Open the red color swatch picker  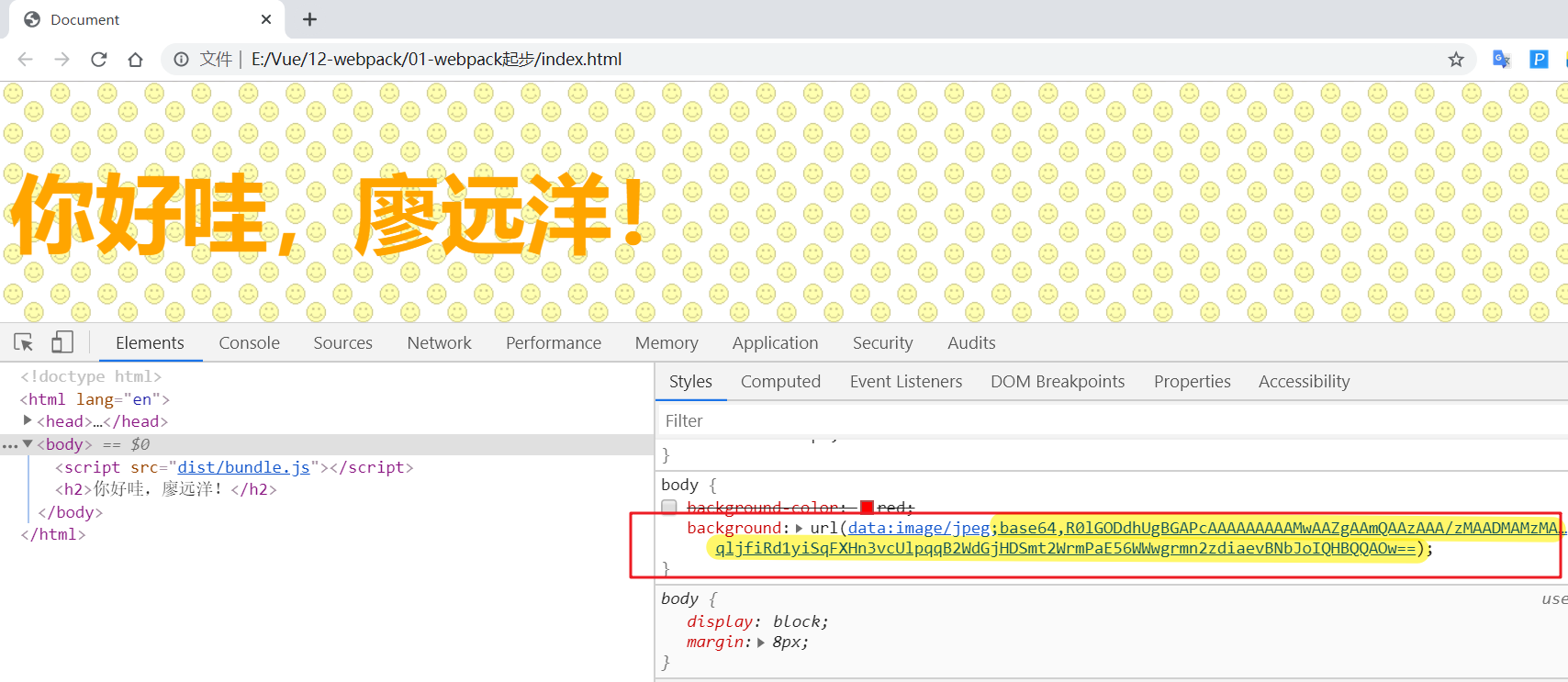867,507
